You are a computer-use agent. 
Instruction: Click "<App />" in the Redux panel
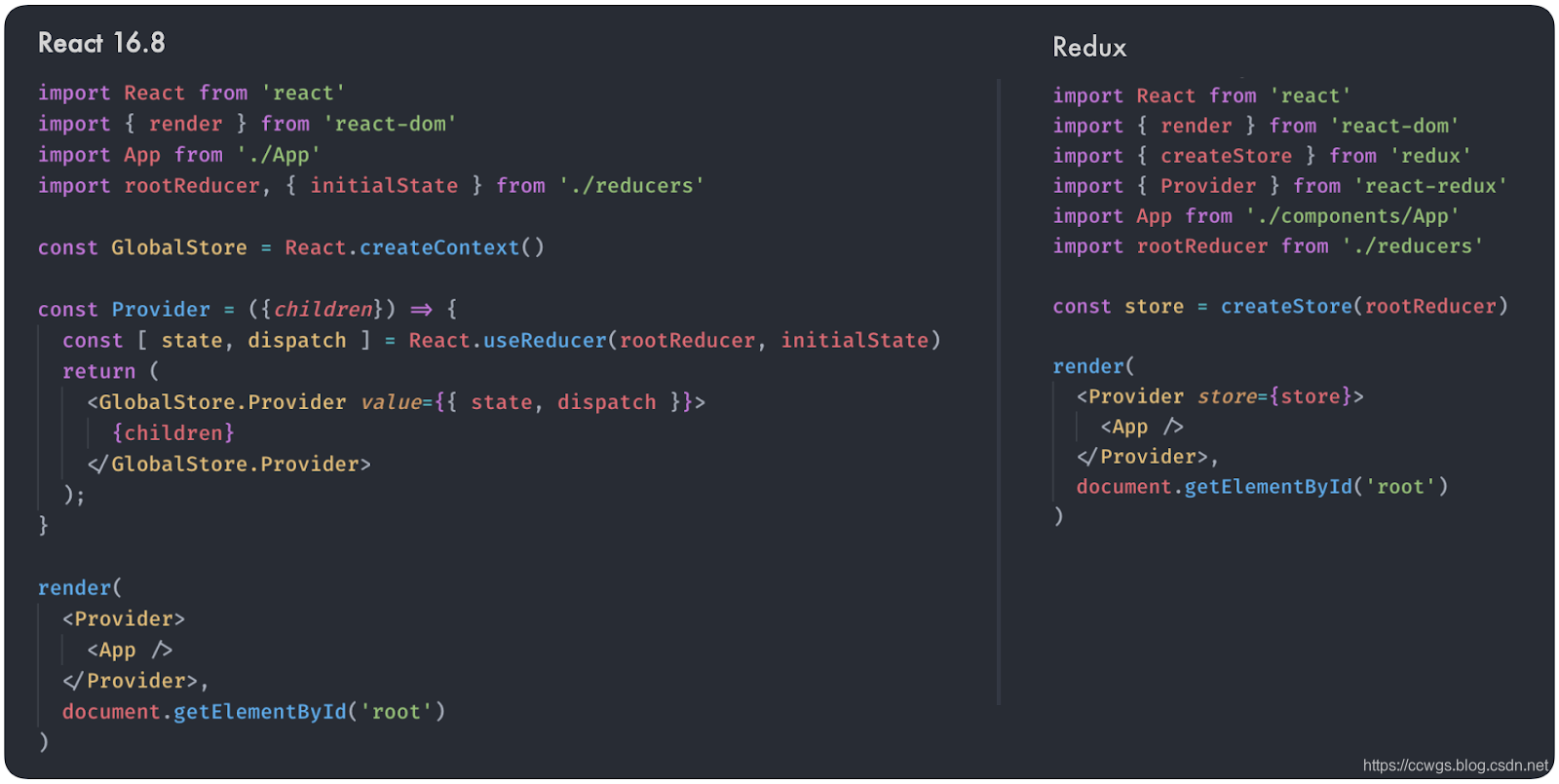(1142, 427)
